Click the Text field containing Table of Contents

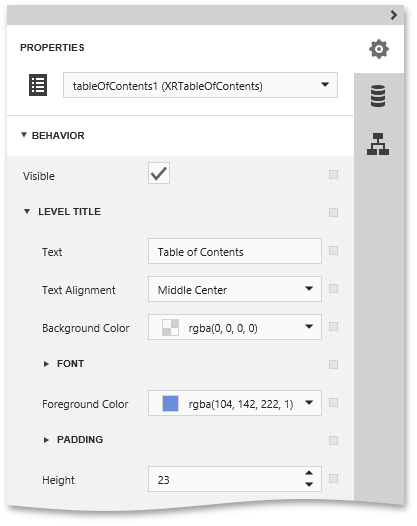tap(235, 251)
